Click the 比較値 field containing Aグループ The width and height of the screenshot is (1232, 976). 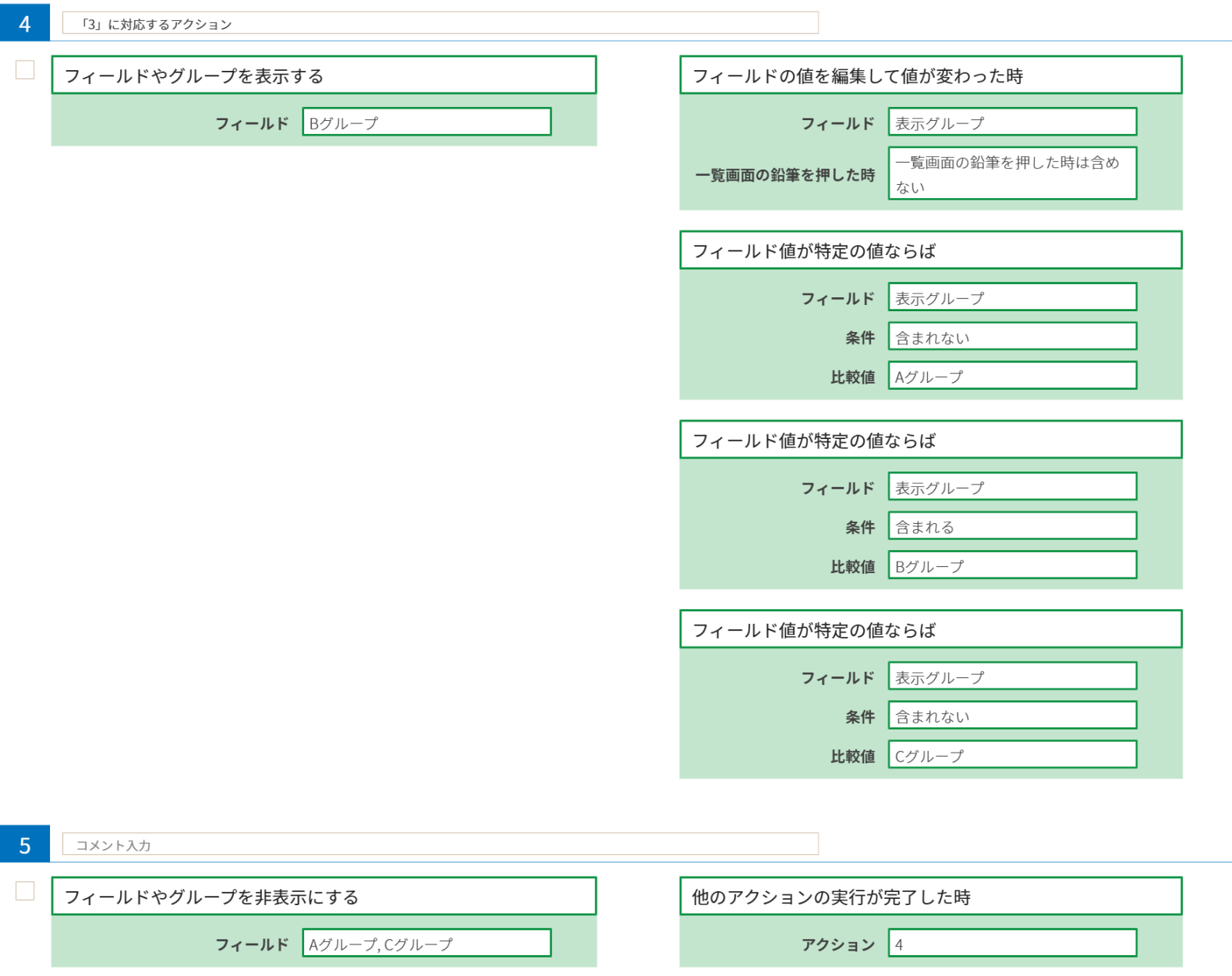(x=1012, y=377)
